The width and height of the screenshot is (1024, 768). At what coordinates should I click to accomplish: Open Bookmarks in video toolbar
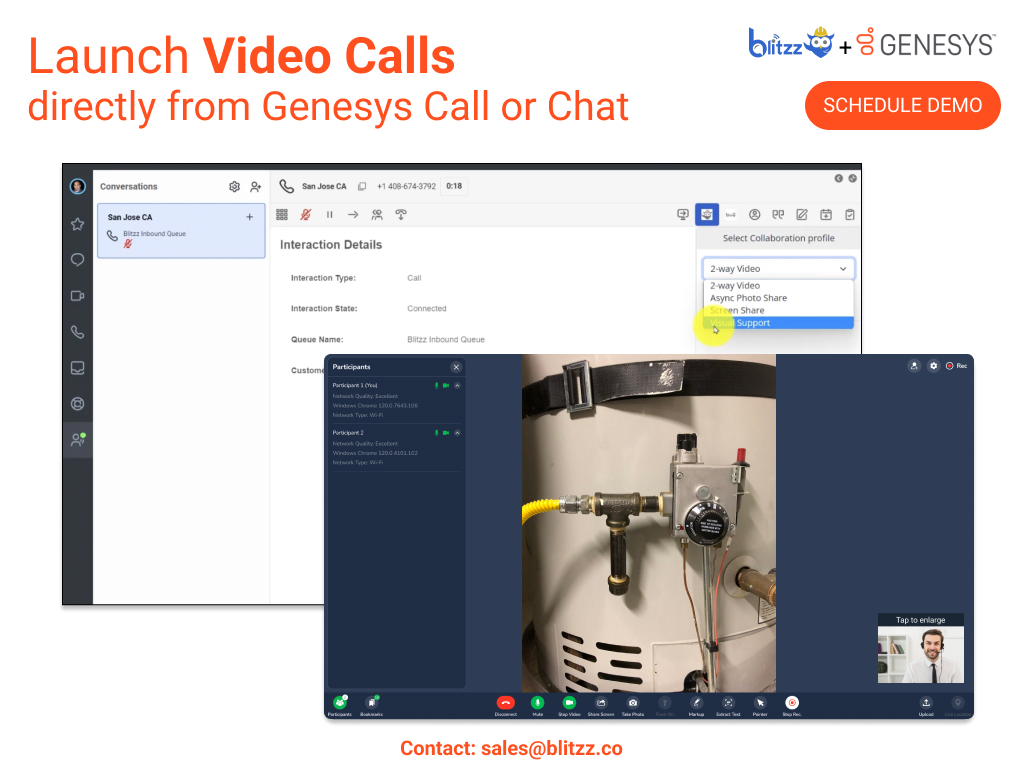[x=372, y=705]
